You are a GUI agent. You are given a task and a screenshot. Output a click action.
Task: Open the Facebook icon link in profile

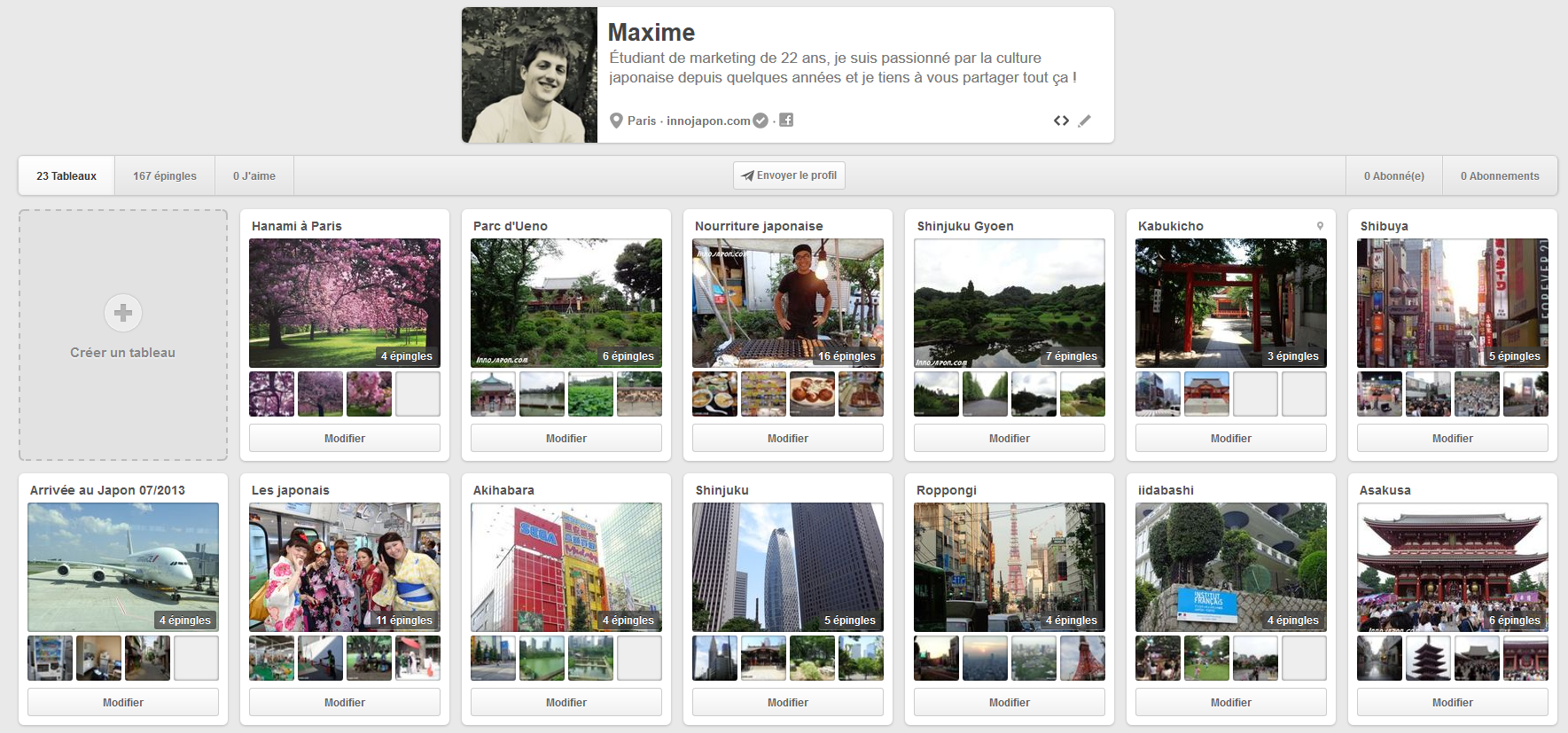tap(786, 120)
